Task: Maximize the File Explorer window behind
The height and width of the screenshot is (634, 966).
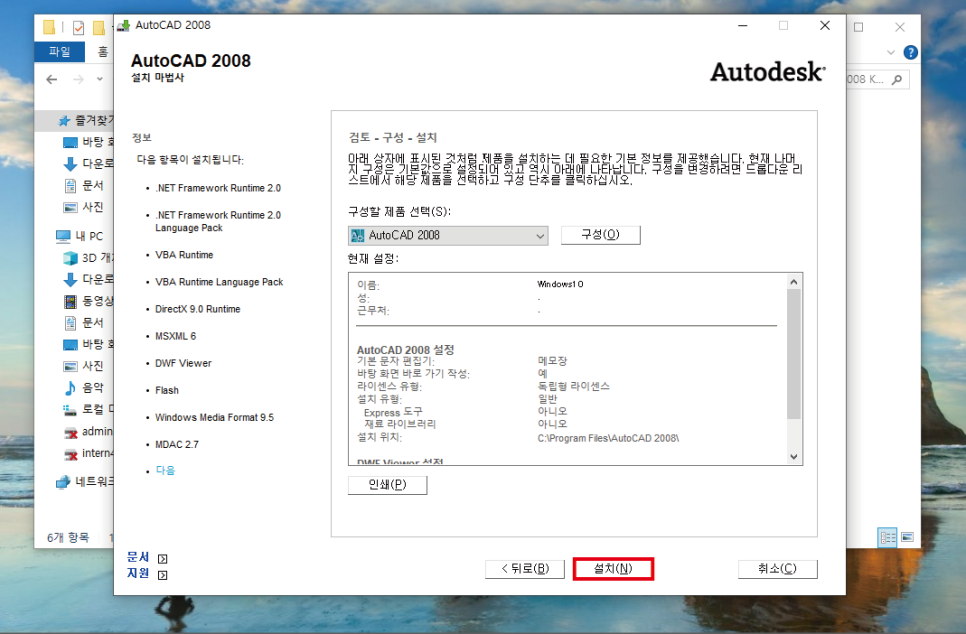Action: point(859,27)
